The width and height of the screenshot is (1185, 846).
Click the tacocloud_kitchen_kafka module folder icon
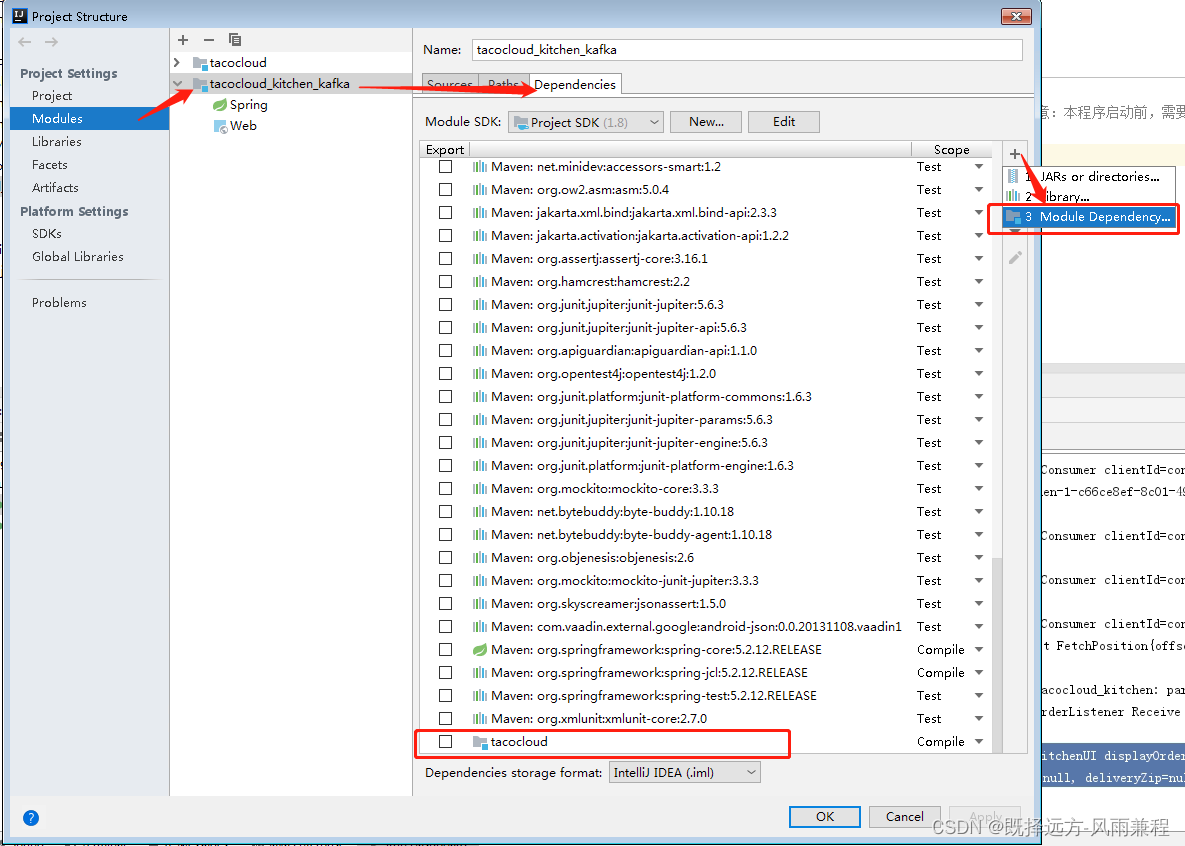pos(200,84)
